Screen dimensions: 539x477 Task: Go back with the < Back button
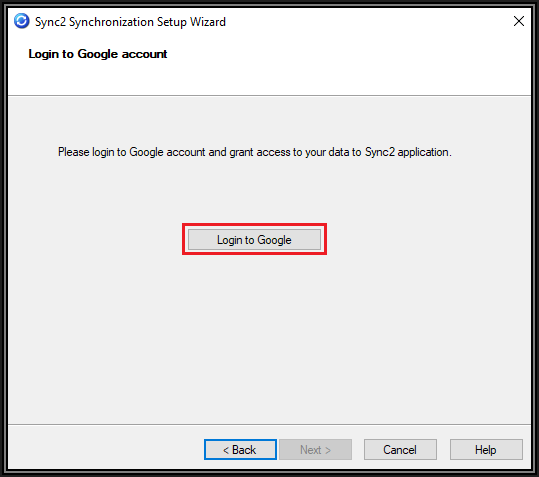[x=240, y=450]
